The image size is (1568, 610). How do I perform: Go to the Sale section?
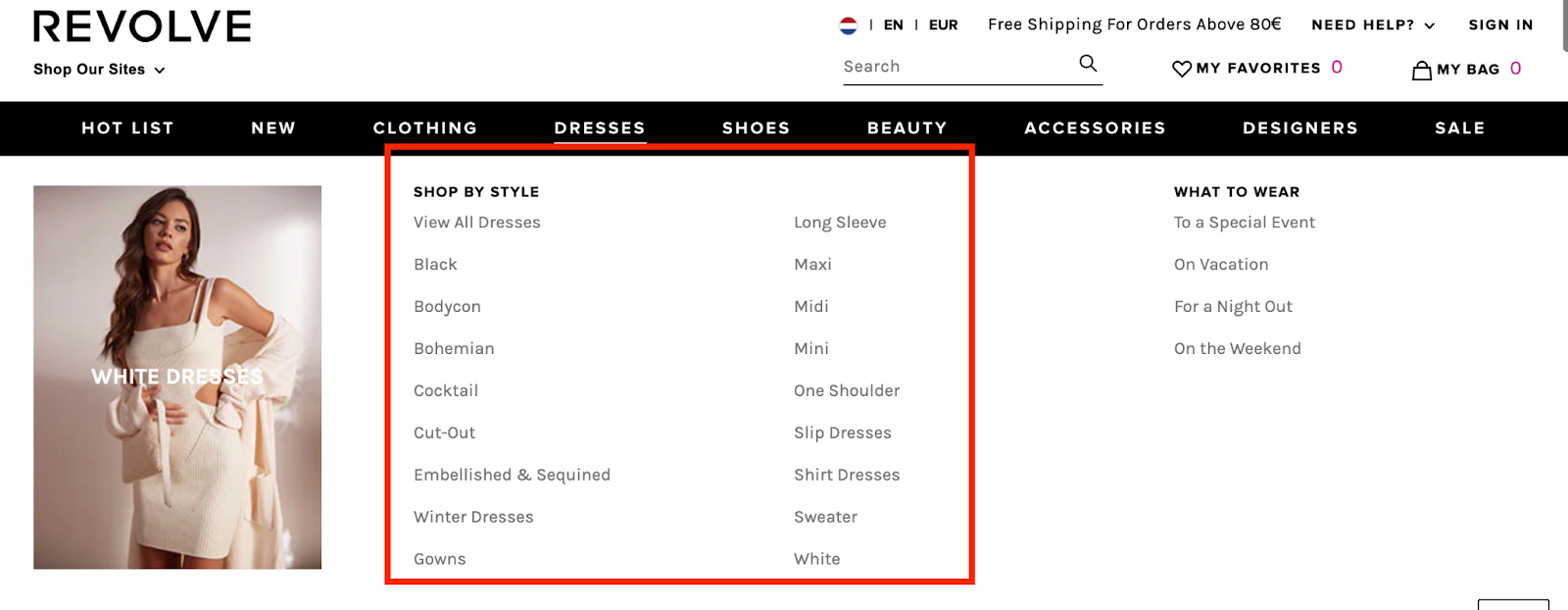(x=1459, y=127)
